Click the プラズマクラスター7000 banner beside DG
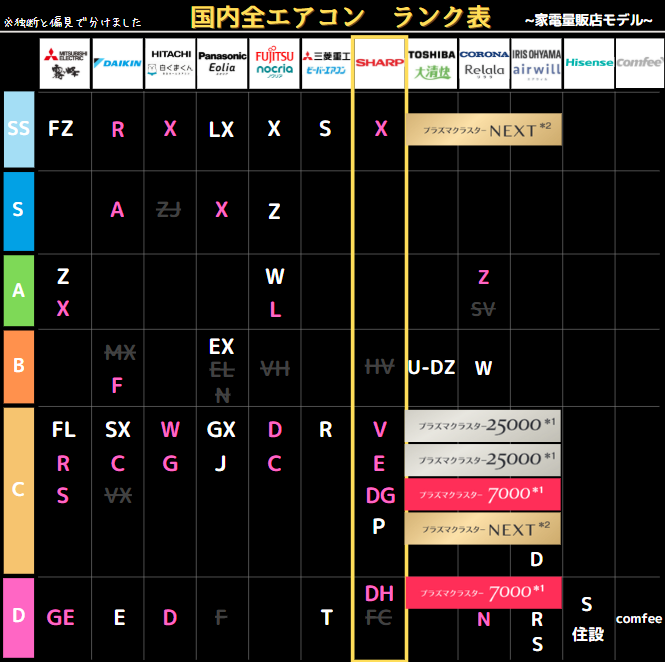 click(483, 494)
